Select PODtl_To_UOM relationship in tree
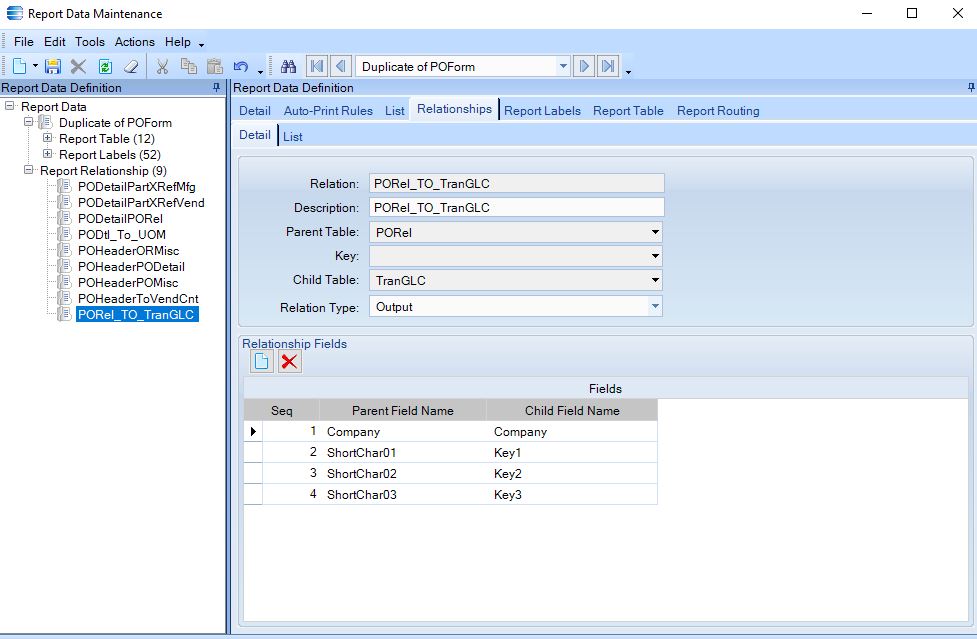 pos(122,235)
